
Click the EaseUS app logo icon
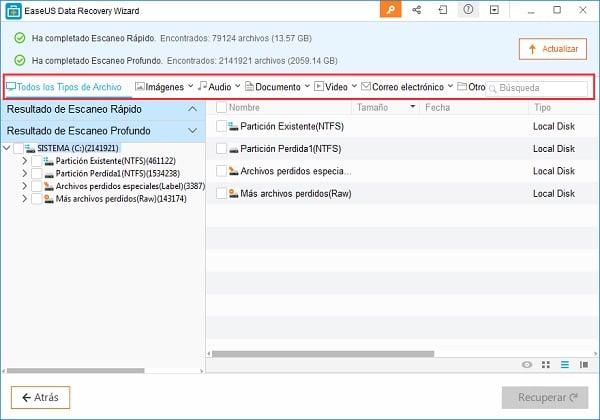pyautogui.click(x=13, y=11)
